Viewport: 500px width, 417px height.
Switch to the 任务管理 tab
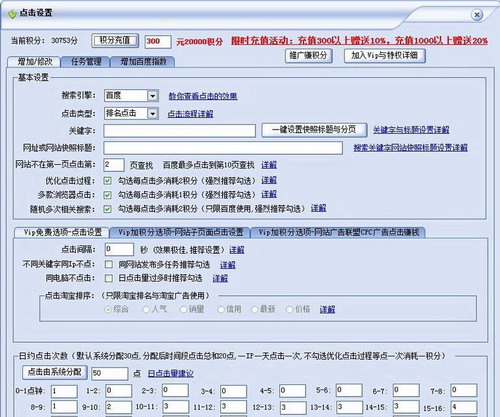pos(86,62)
